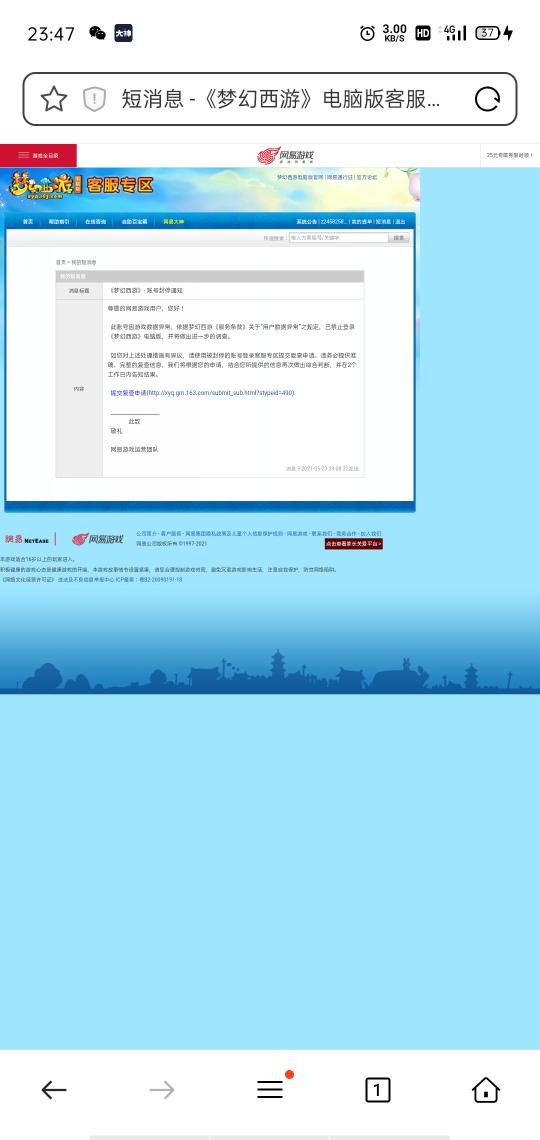Viewport: 540px width, 1140px height.
Task: Select 在线咨询 navigation item
Action: pos(95,222)
